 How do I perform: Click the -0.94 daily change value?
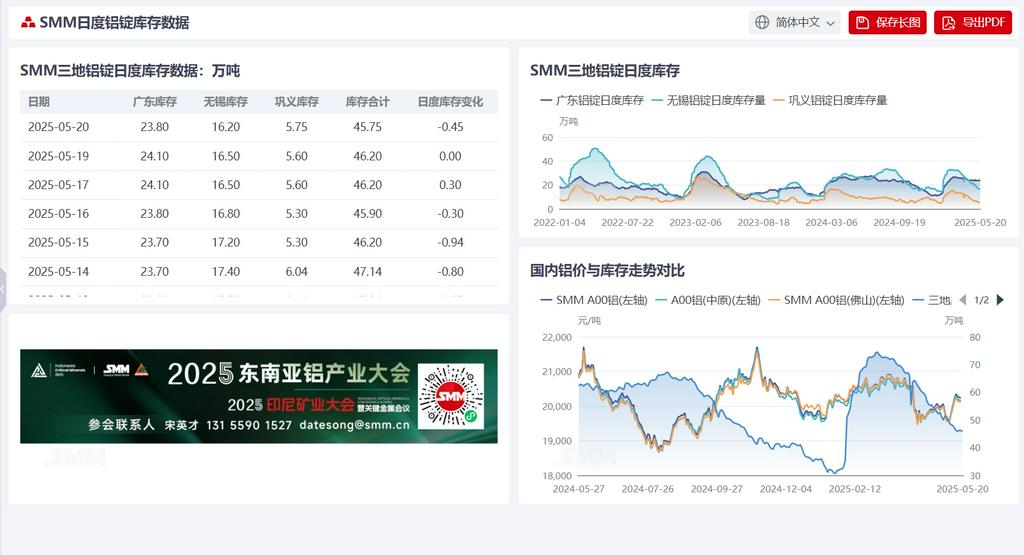click(x=451, y=242)
